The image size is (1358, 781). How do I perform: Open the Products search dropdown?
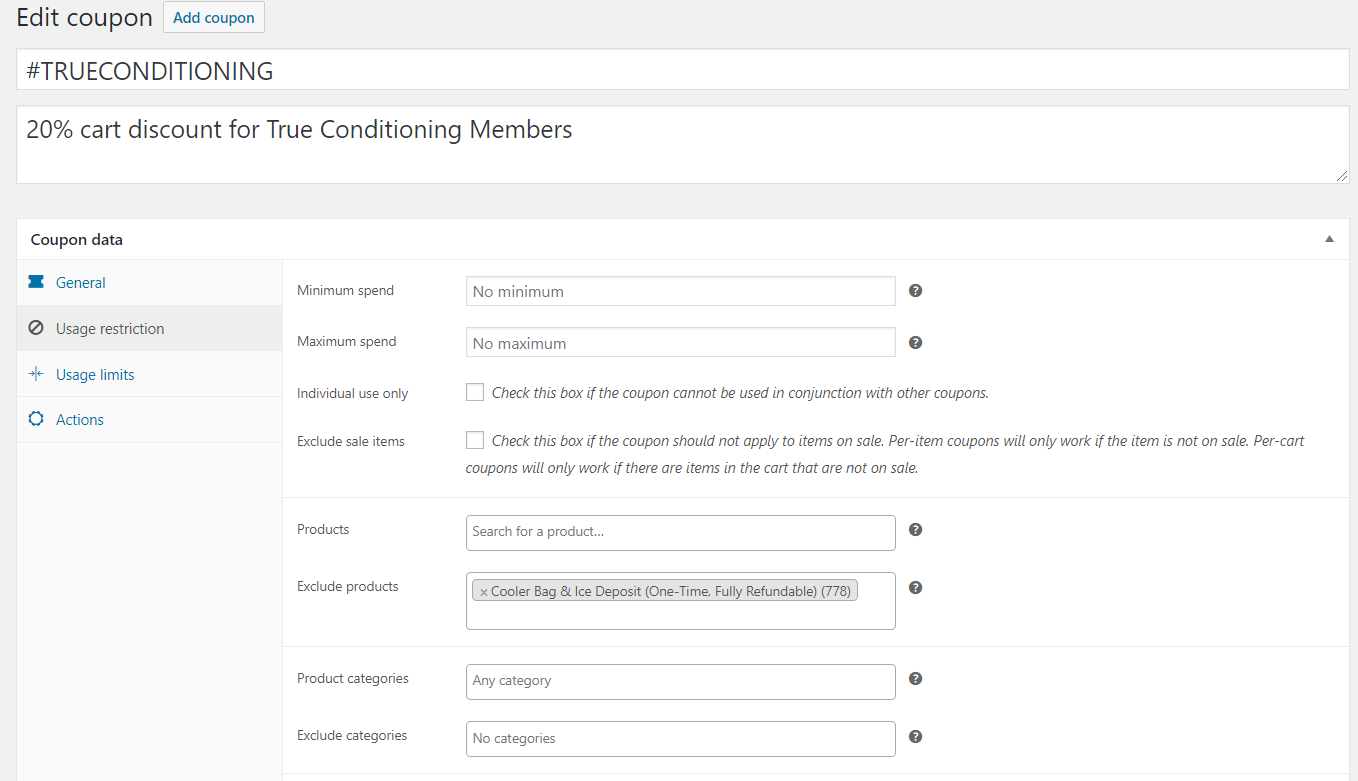[680, 532]
